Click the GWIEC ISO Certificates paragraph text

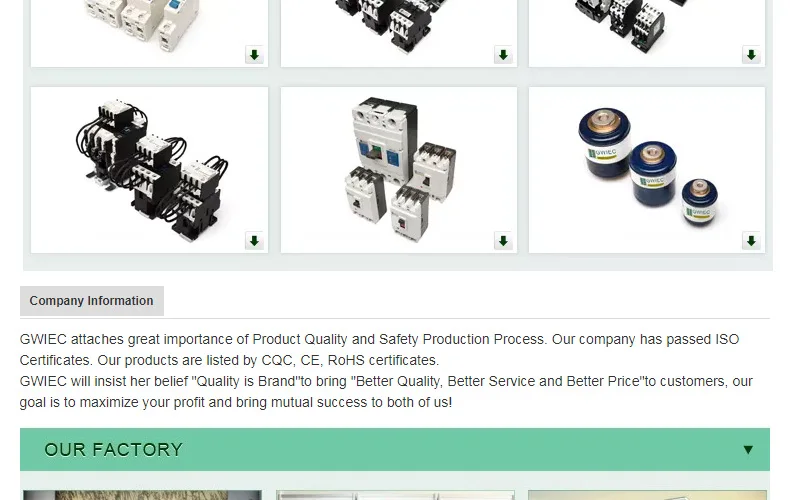379,350
